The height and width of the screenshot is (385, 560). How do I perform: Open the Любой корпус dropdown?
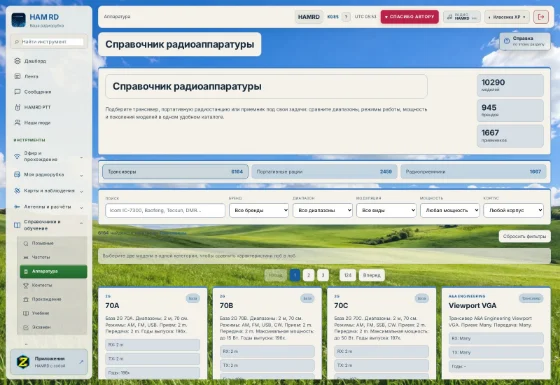[513, 210]
